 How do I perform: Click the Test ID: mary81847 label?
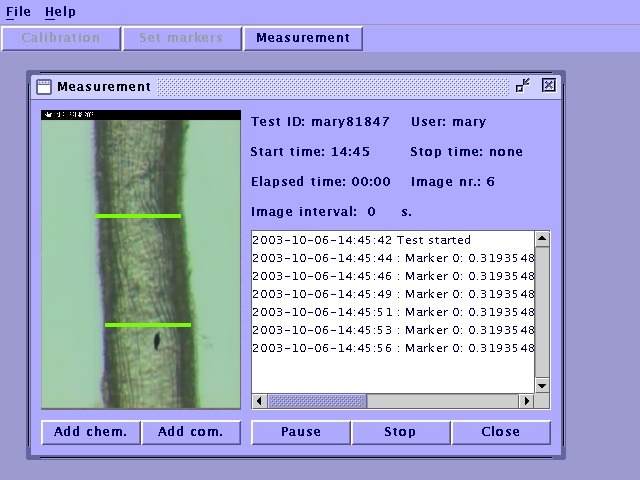pos(320,122)
